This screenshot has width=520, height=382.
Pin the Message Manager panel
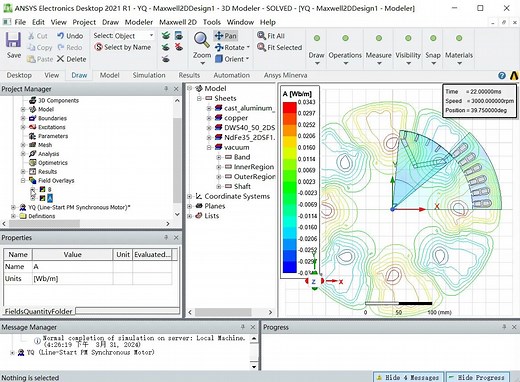click(243, 327)
